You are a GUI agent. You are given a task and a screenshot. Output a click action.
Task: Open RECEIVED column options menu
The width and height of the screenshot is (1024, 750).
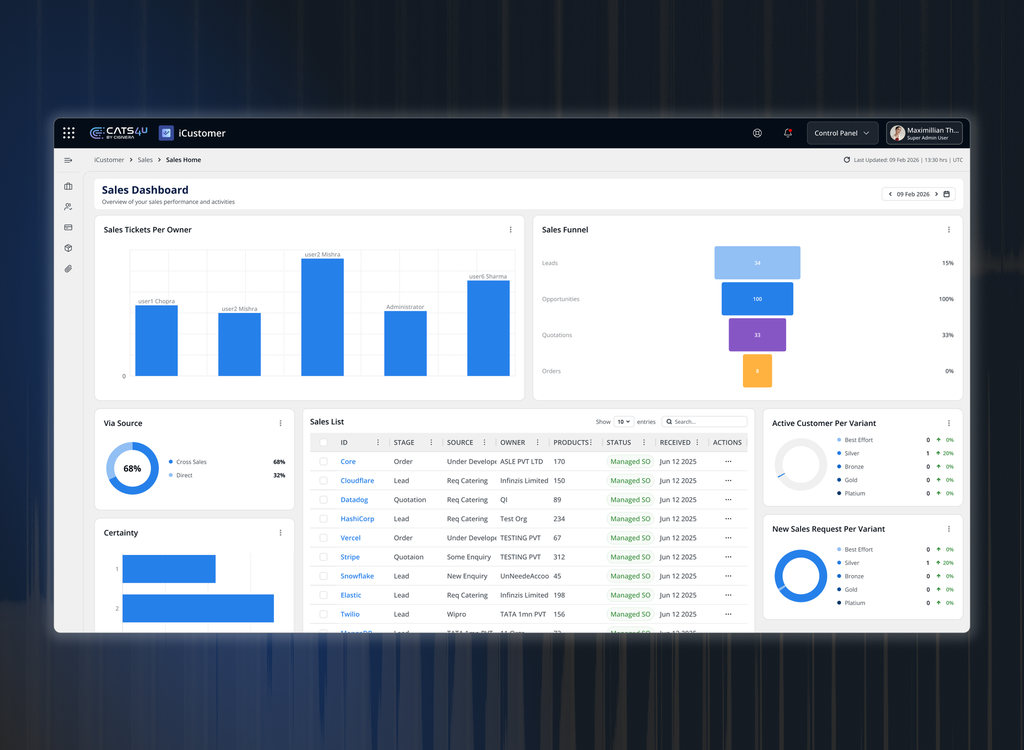tap(697, 443)
